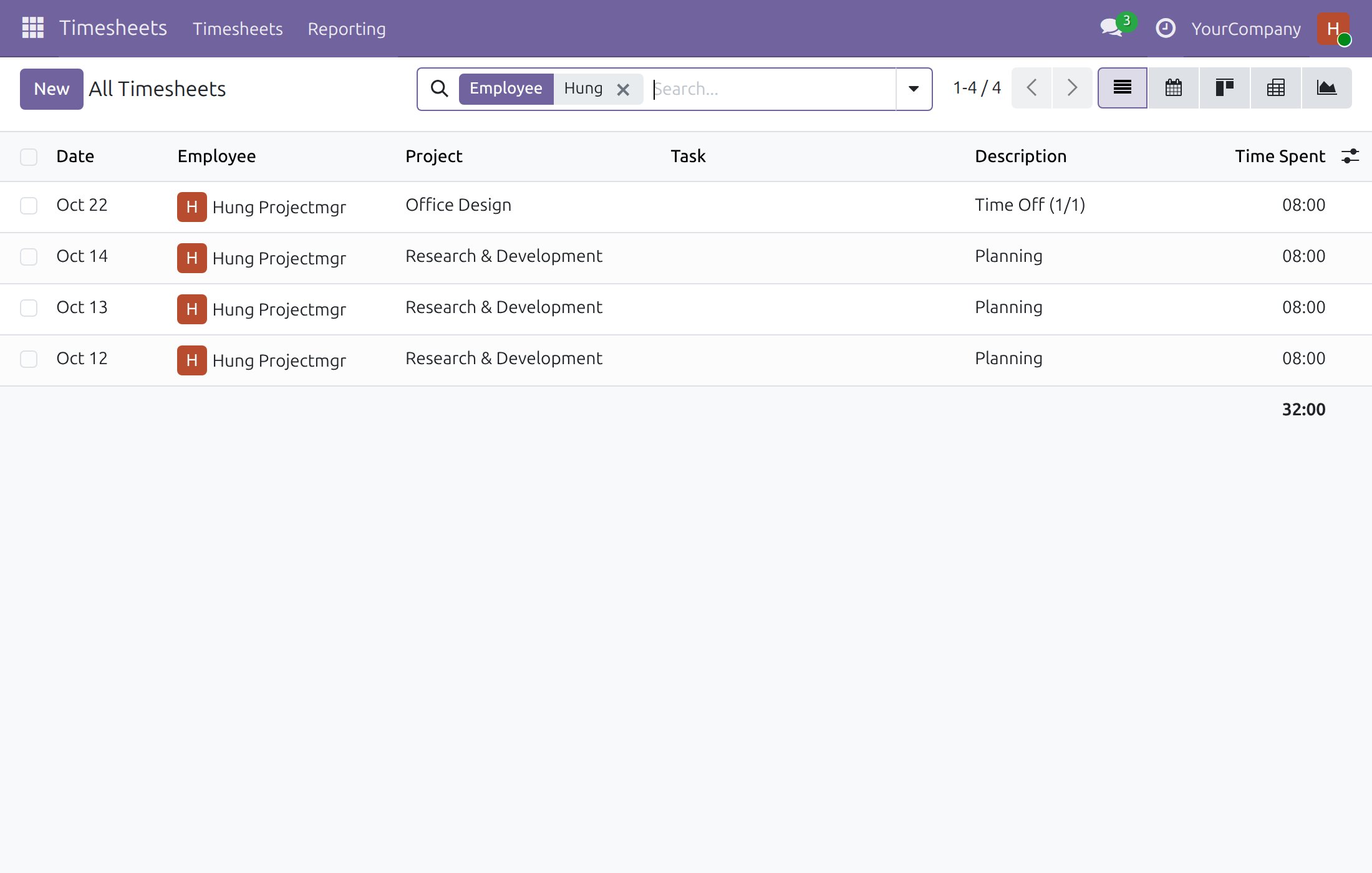Create a New timesheet entry
1372x873 pixels.
click(x=52, y=89)
